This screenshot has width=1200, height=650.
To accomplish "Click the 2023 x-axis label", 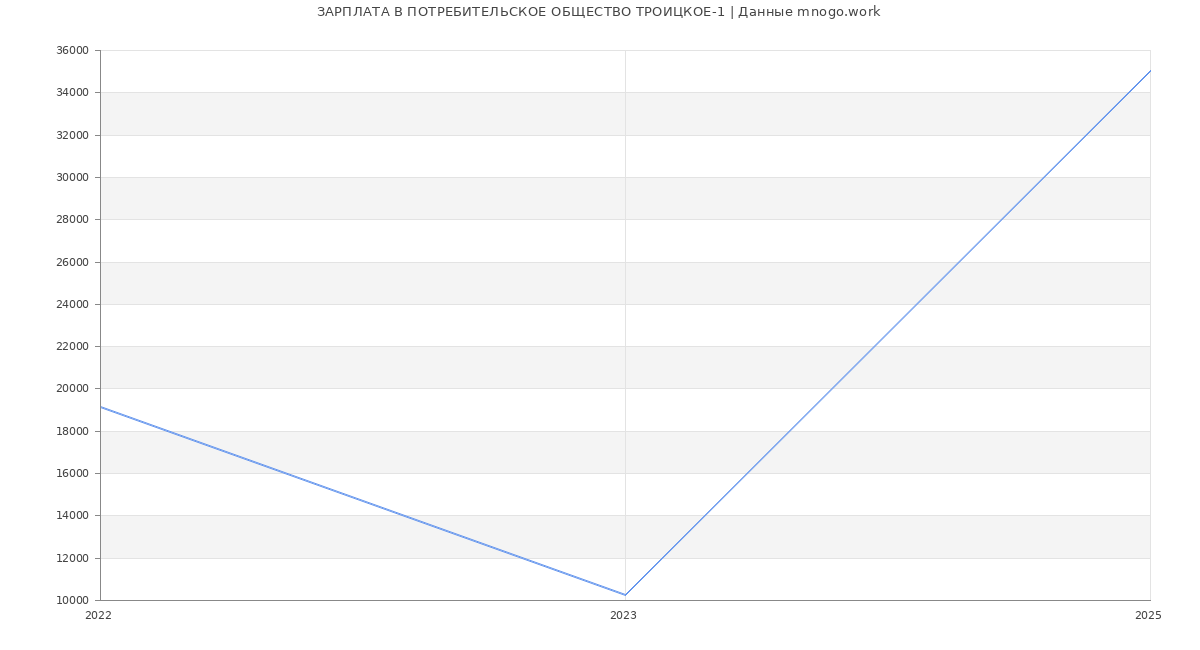I will (623, 615).
